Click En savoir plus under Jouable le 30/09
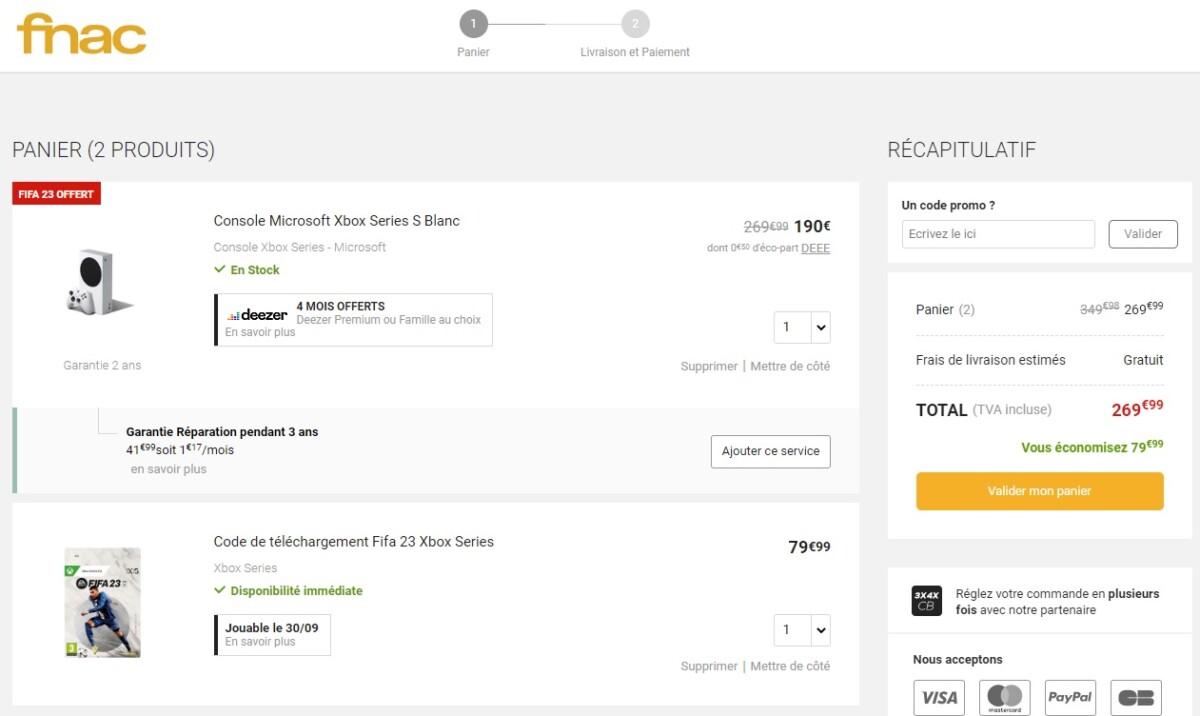 pyautogui.click(x=260, y=642)
